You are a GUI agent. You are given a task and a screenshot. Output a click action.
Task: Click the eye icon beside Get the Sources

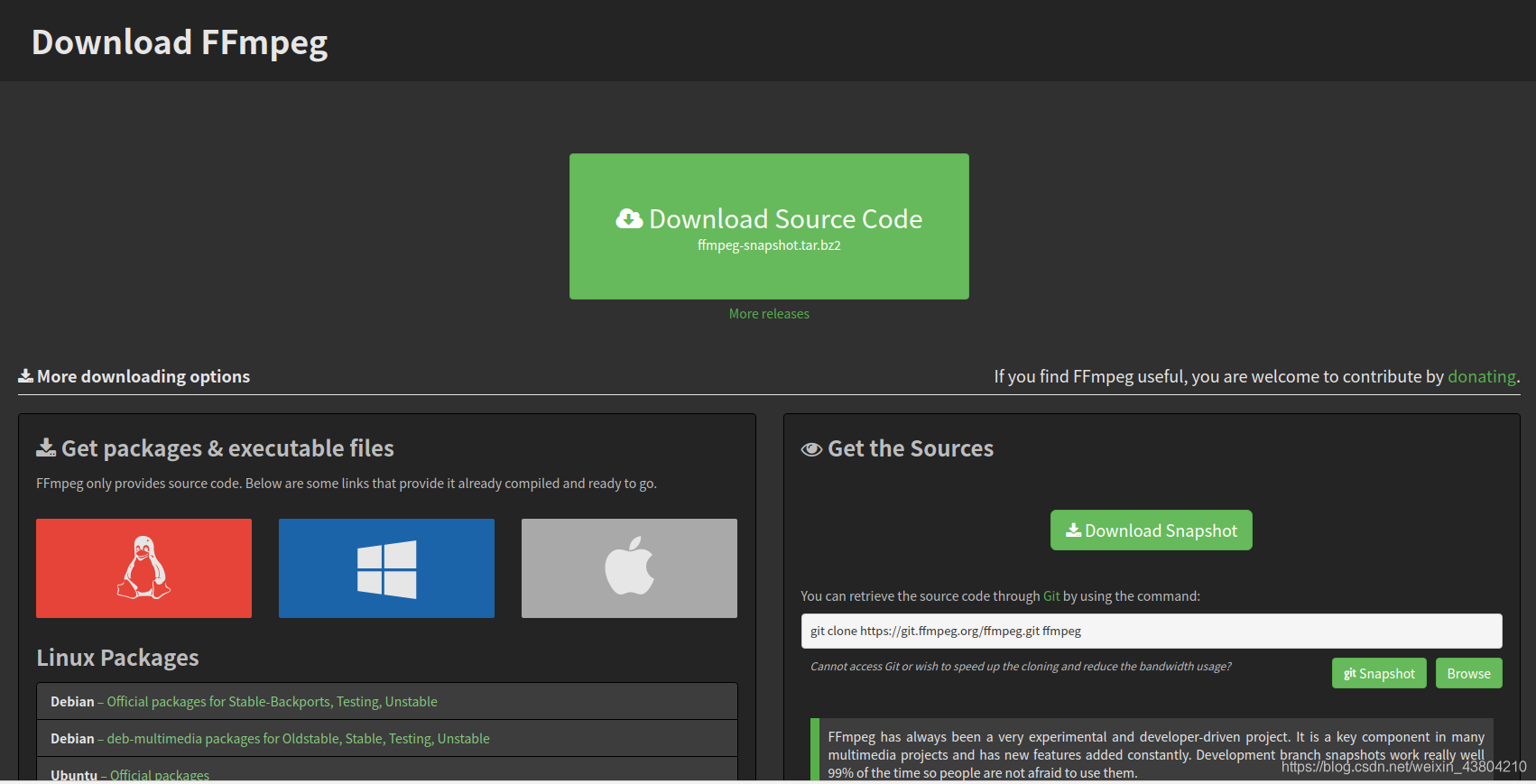coord(811,449)
